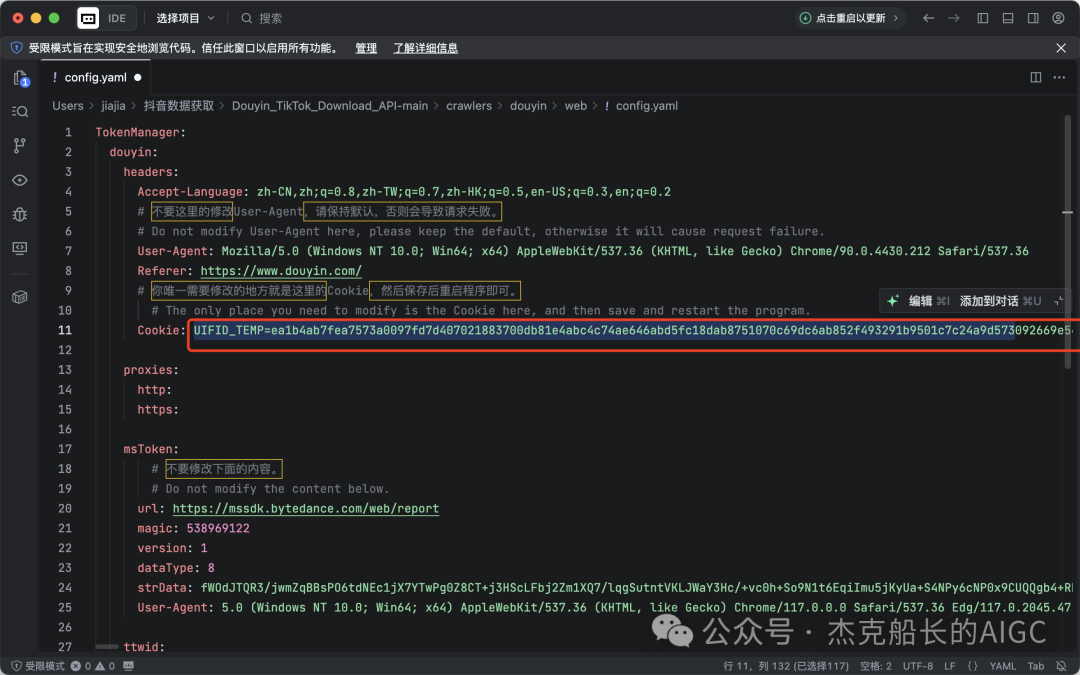1080x675 pixels.
Task: Click 抖音数据获取 in the breadcrumb
Action: (x=178, y=105)
